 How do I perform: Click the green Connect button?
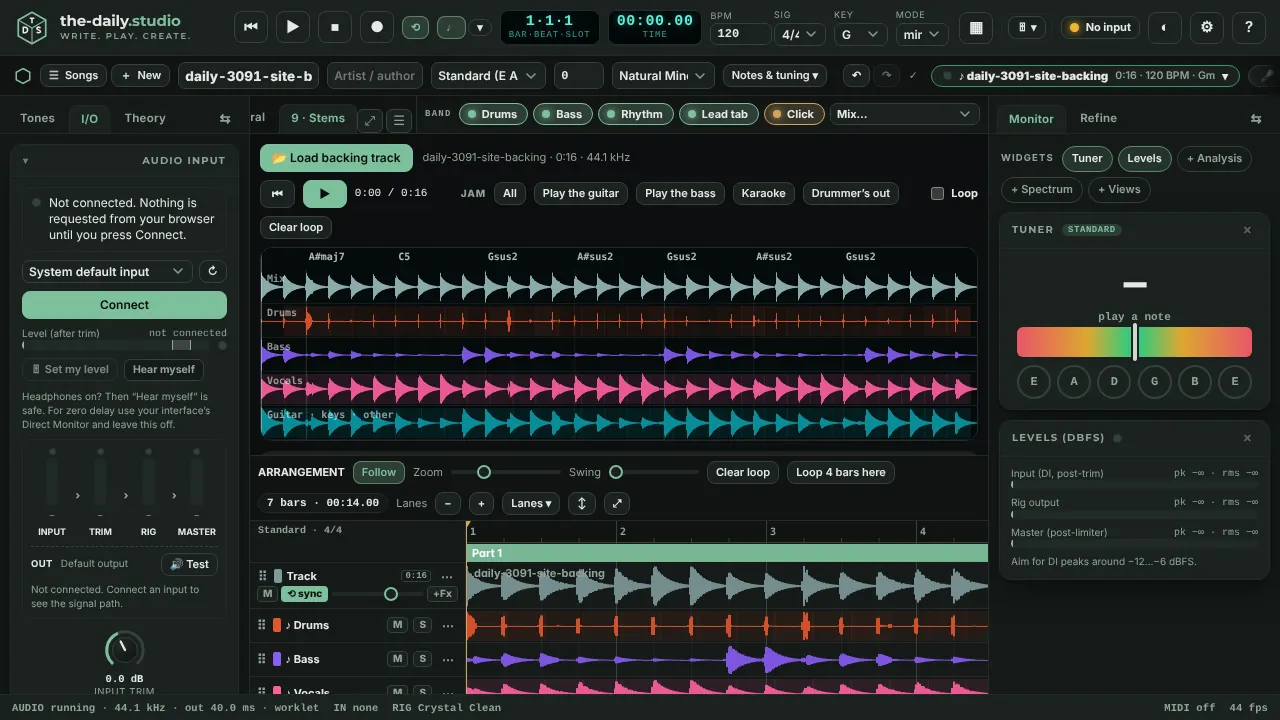(124, 305)
